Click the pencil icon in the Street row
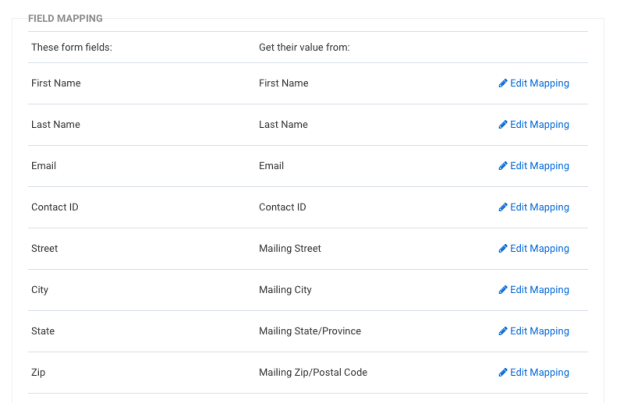Screen dimensions: 620x403 click(x=503, y=249)
